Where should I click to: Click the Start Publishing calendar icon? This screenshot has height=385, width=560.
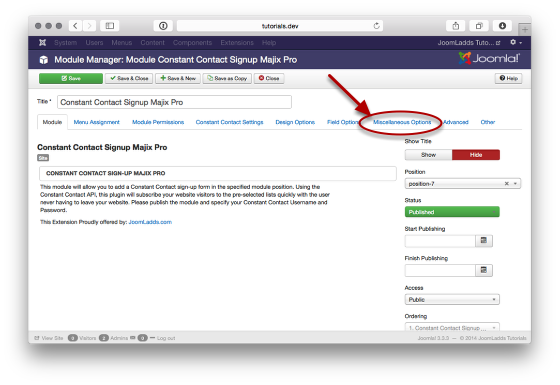point(484,241)
